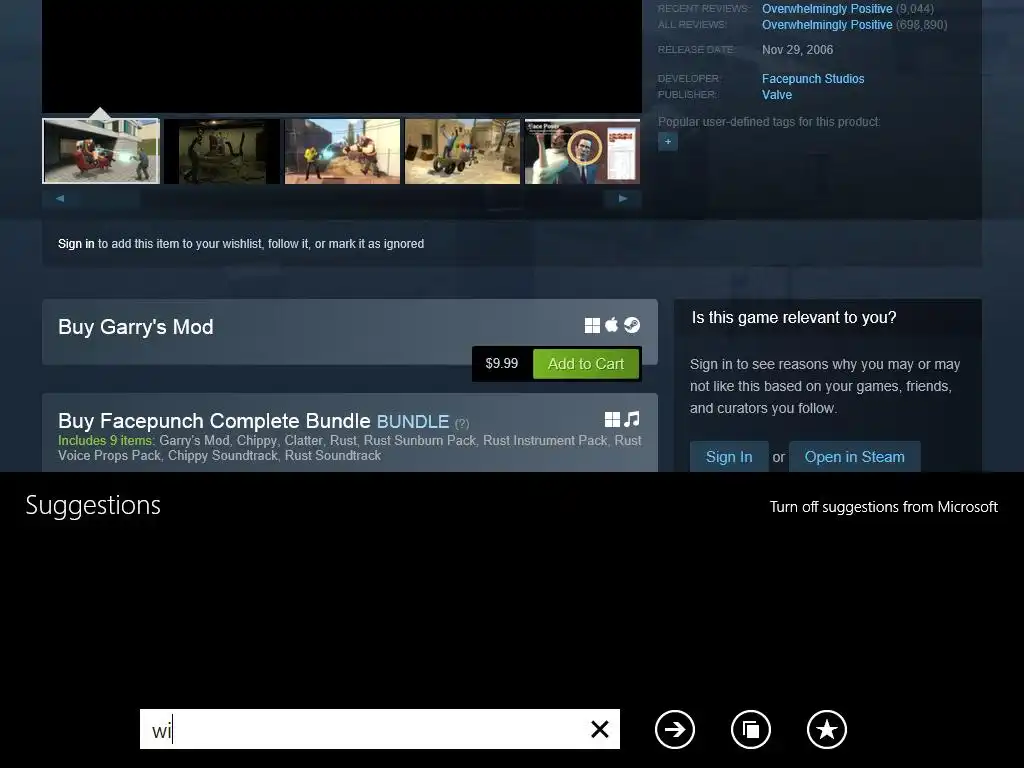Viewport: 1024px width, 768px height.
Task: Click the bundle help question mark
Action: pyautogui.click(x=462, y=423)
